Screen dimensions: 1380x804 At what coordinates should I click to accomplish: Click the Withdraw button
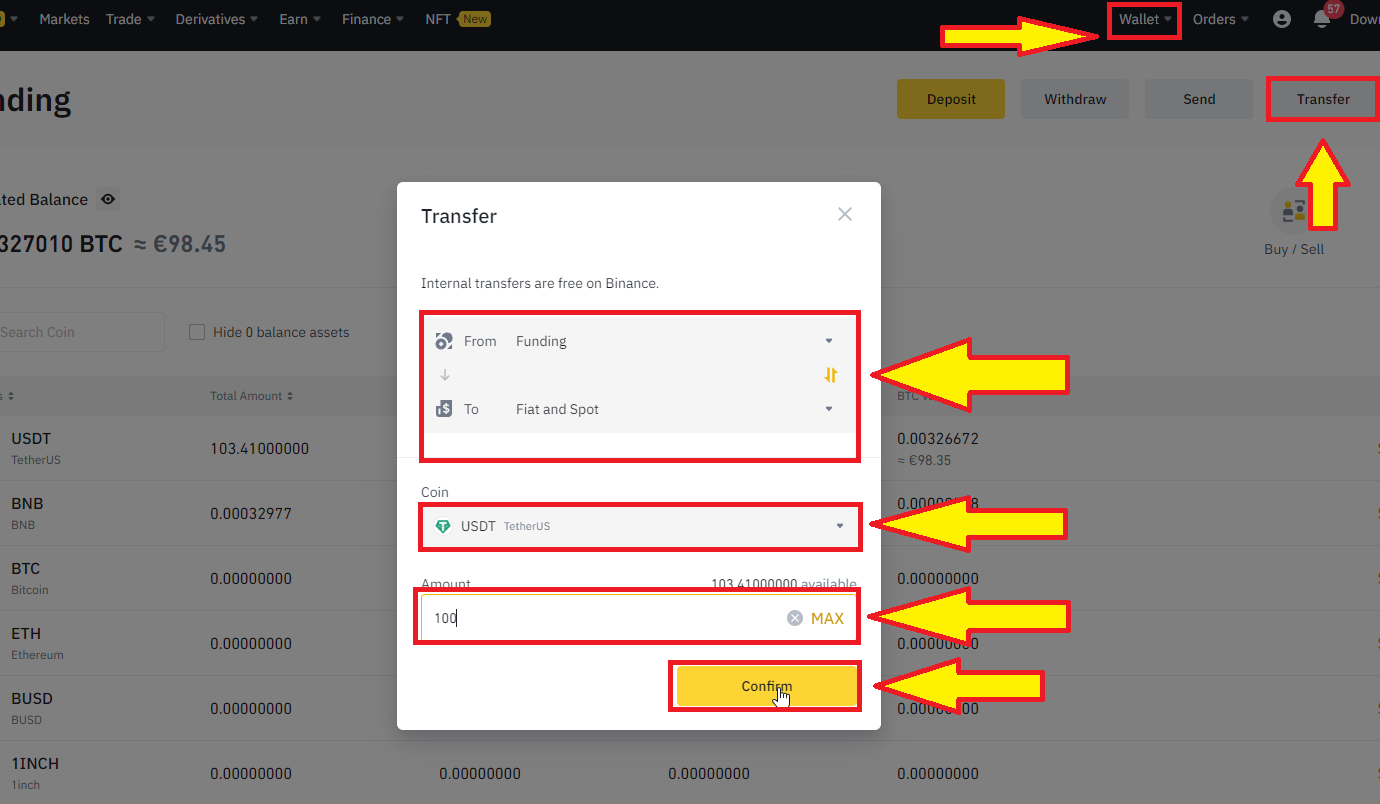(x=1075, y=99)
